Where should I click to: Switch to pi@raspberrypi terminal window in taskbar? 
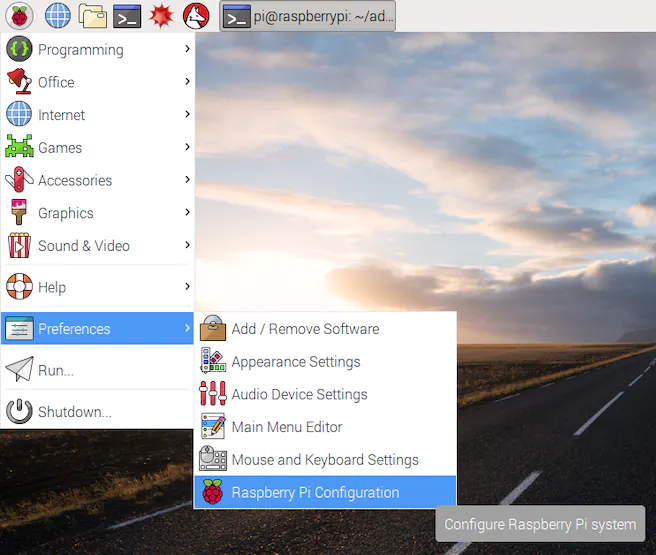308,17
